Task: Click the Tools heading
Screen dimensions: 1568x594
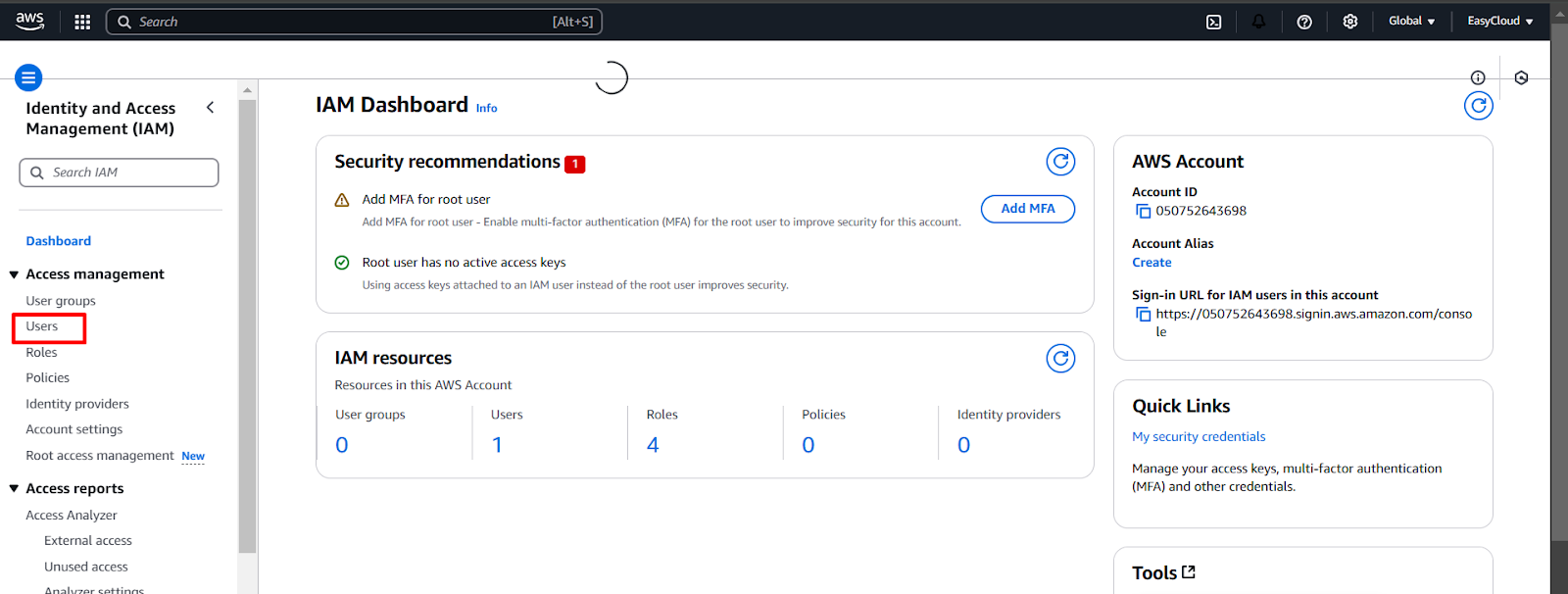Action: [1154, 573]
